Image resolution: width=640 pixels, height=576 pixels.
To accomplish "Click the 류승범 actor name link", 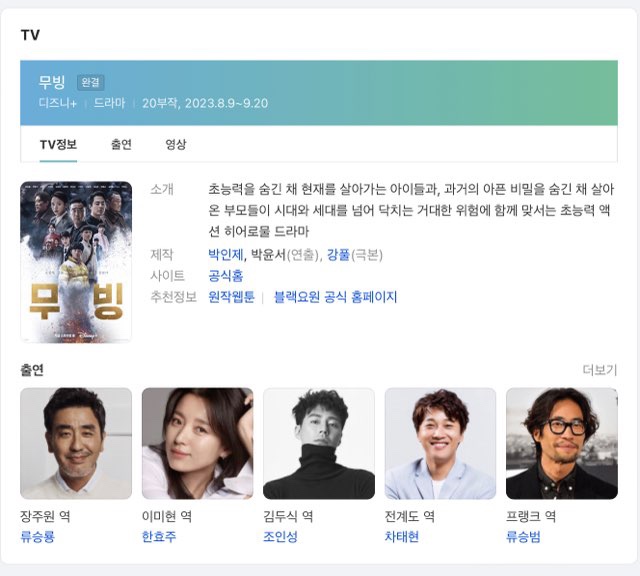I will [x=523, y=536].
